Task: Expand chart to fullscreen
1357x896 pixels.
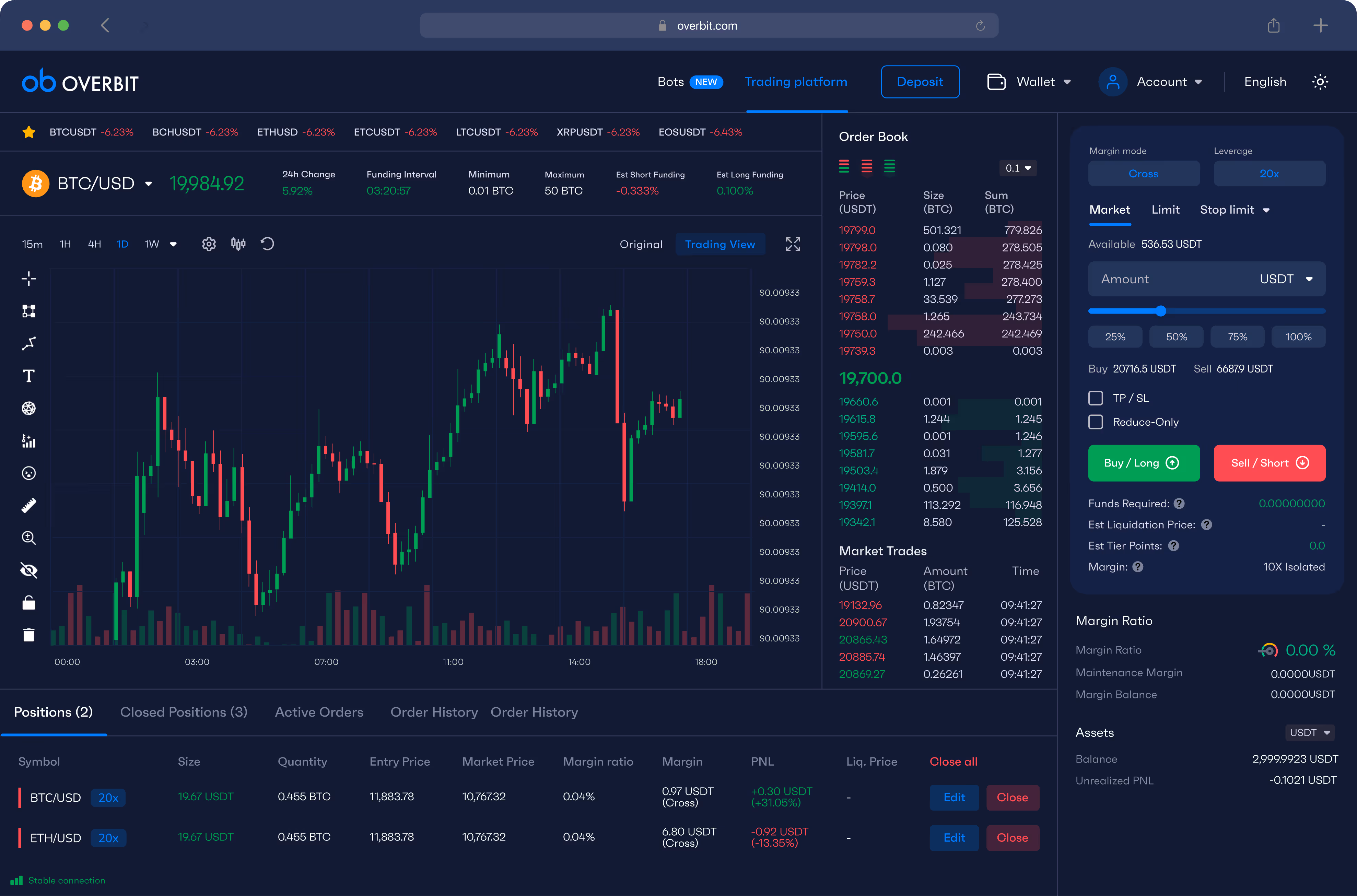Action: pos(793,245)
